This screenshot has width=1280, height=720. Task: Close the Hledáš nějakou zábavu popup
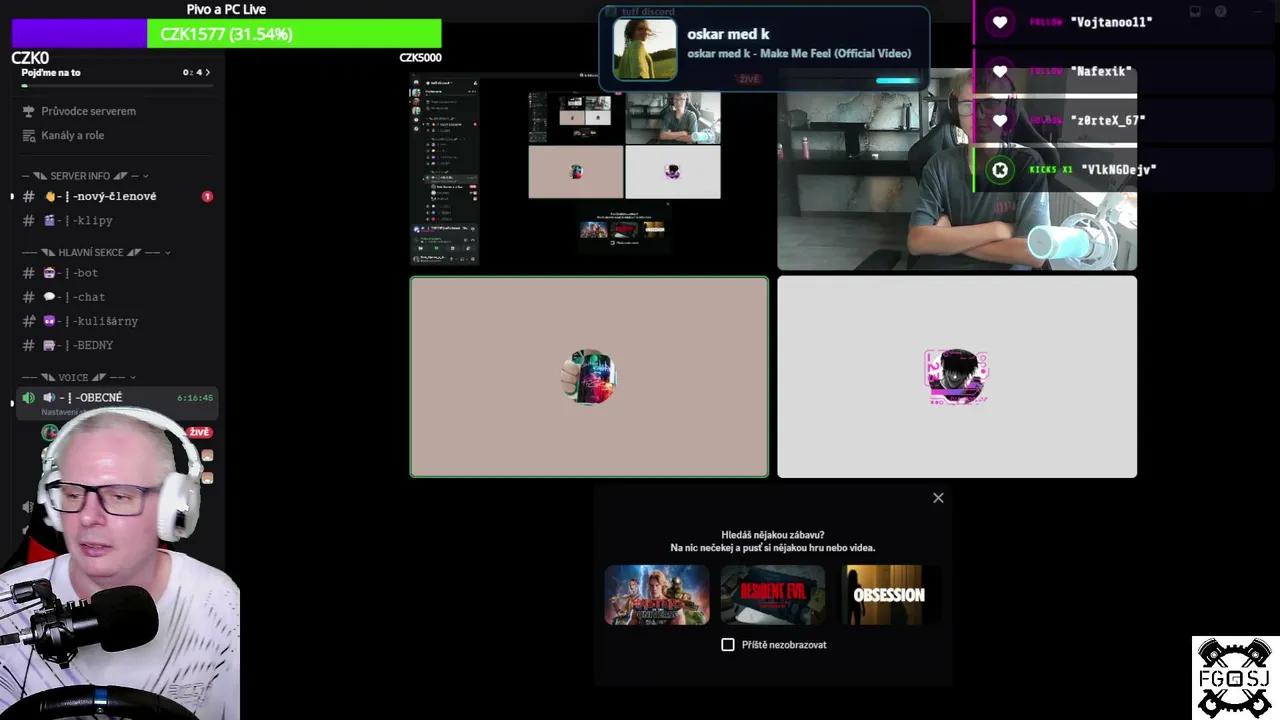938,498
